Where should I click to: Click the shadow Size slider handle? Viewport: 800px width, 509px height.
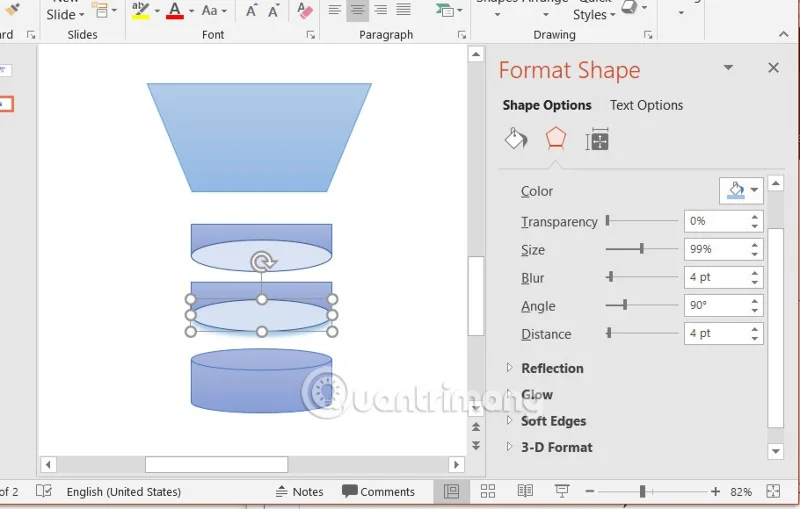tap(641, 249)
